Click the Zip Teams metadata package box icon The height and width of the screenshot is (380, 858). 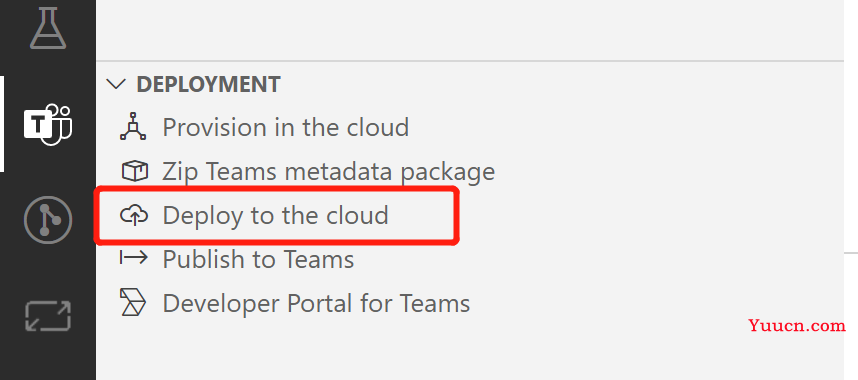click(134, 171)
